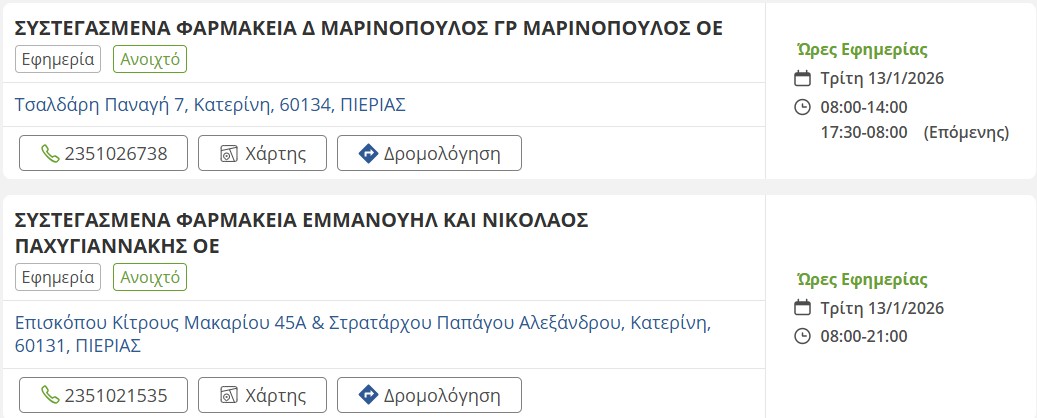Screen dimensions: 1037x418
Task: Click Ανοιχτό badge under Pachygiannakis pharmacy
Action: (x=150, y=277)
